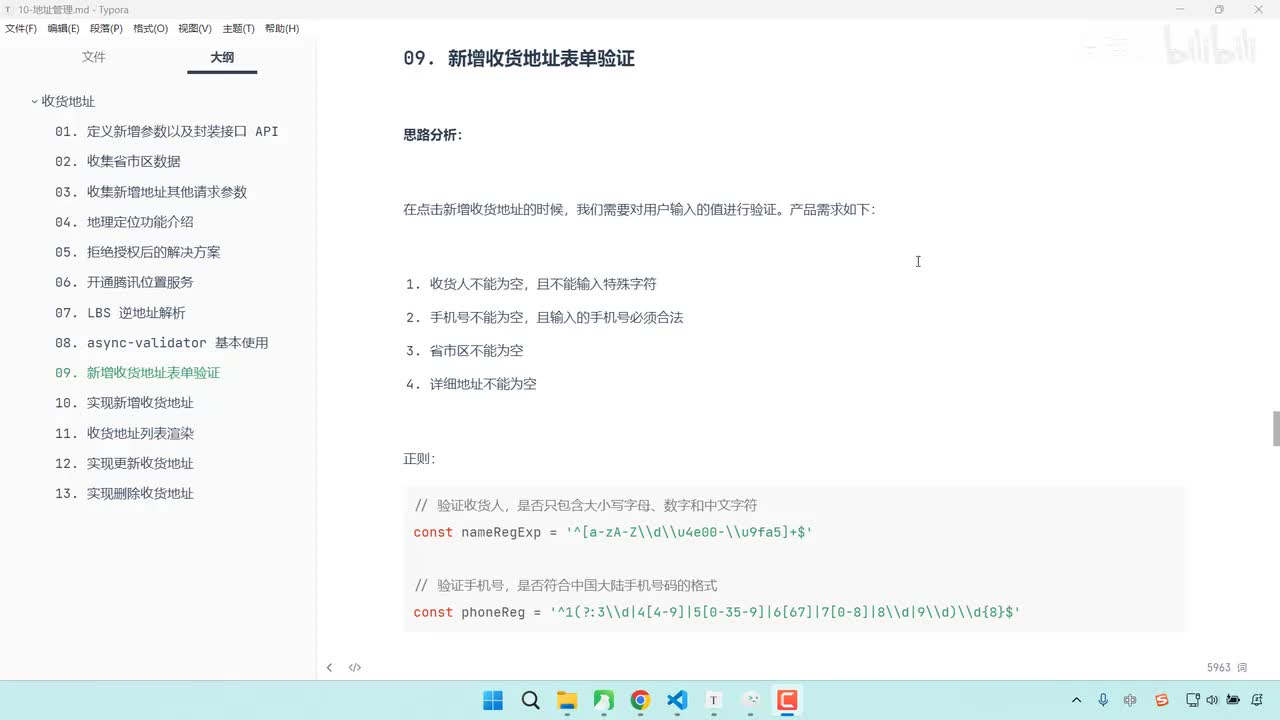Open the 编辑(E) menu

pyautogui.click(x=63, y=29)
